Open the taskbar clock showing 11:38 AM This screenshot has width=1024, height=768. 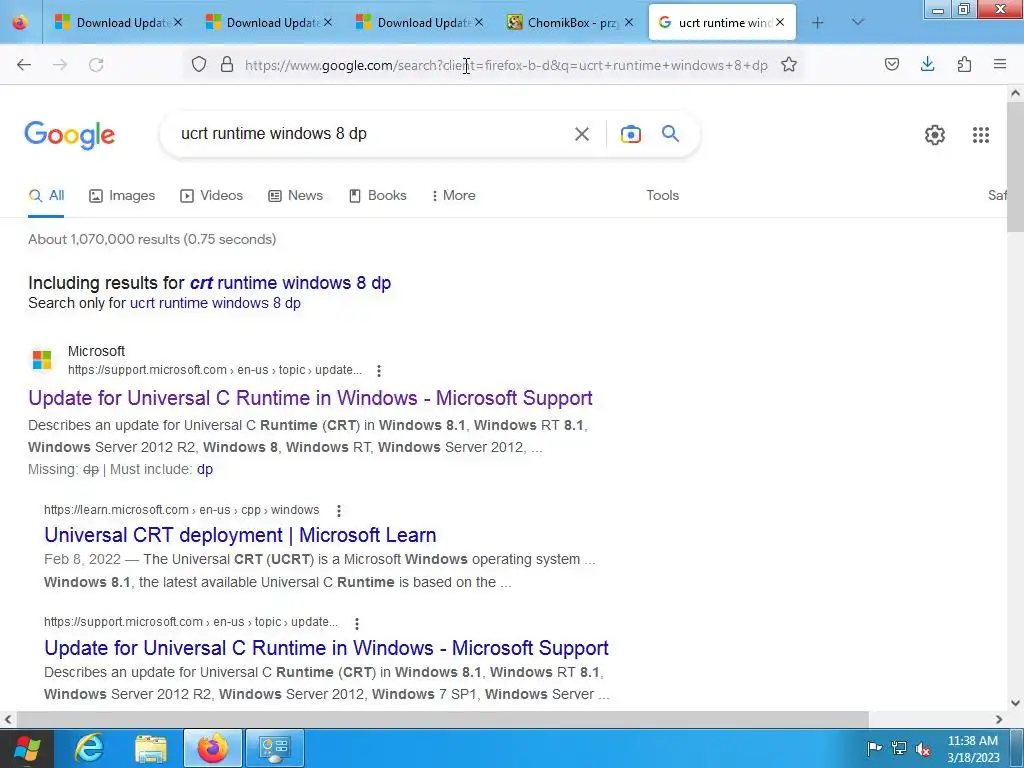973,748
